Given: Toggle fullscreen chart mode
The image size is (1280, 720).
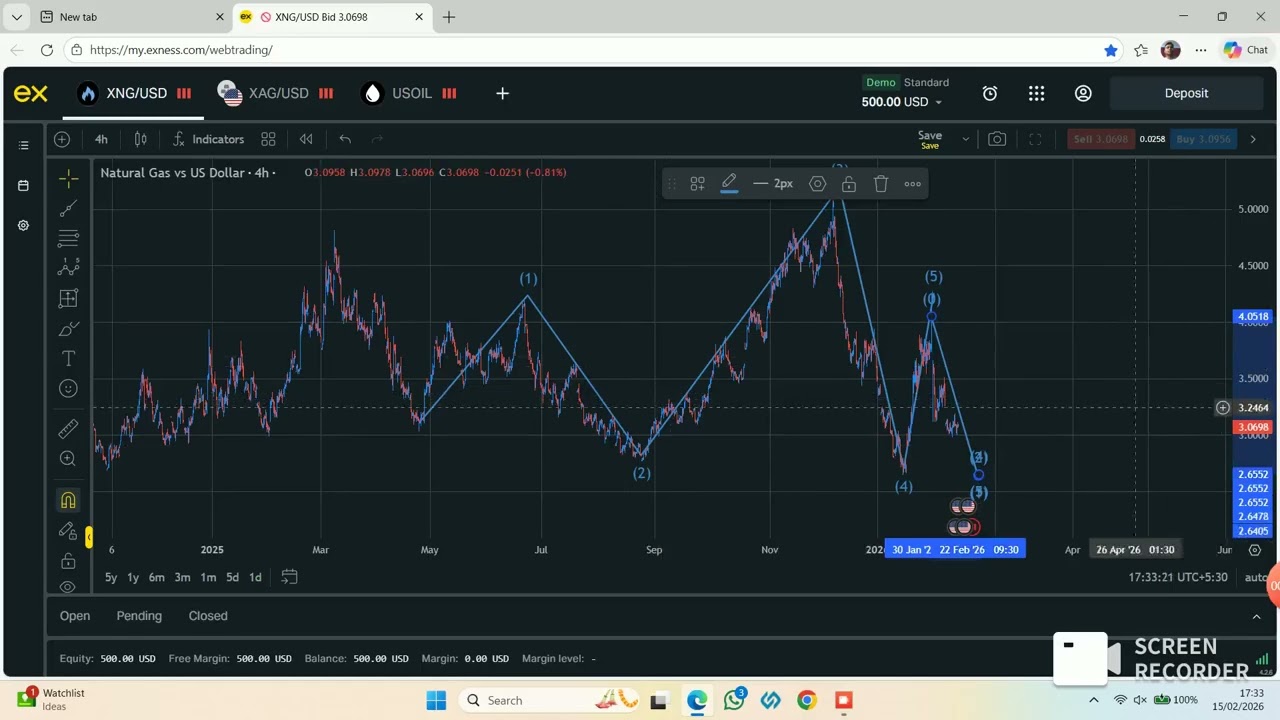Looking at the screenshot, I should 1035,139.
